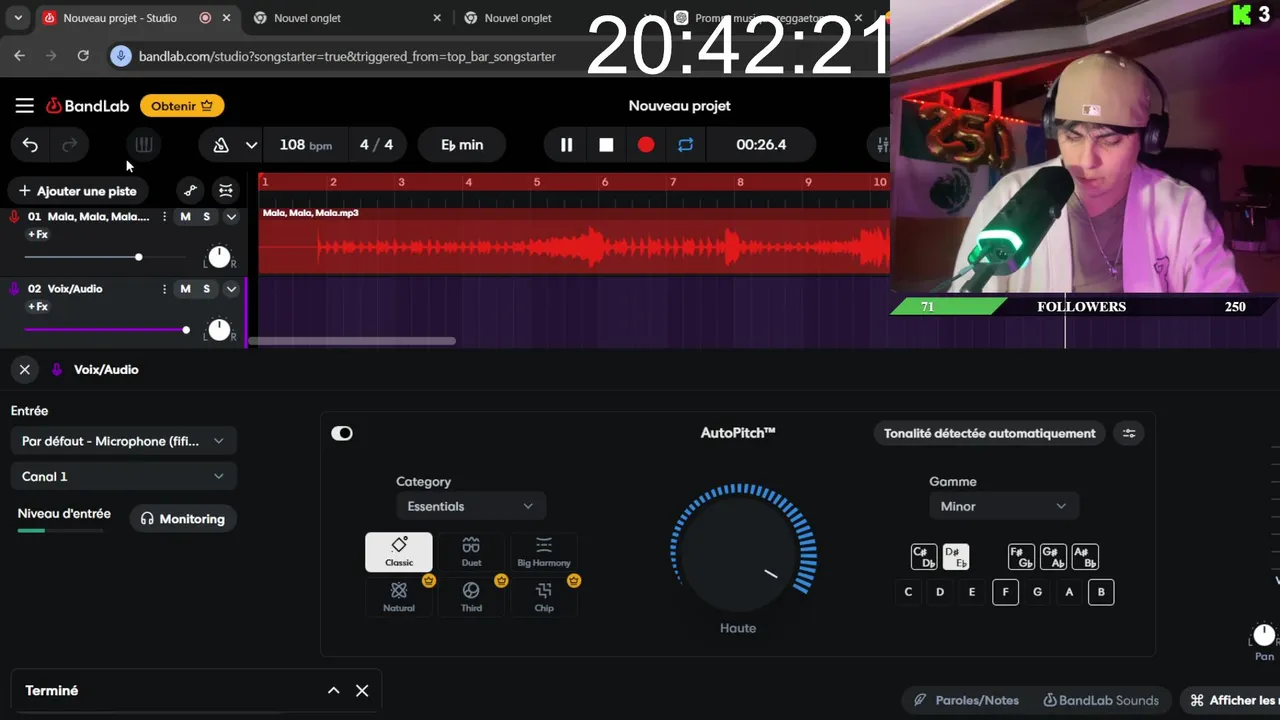Screen dimensions: 1280x720
Task: Toggle AutoPitch on/off switch
Action: (342, 433)
